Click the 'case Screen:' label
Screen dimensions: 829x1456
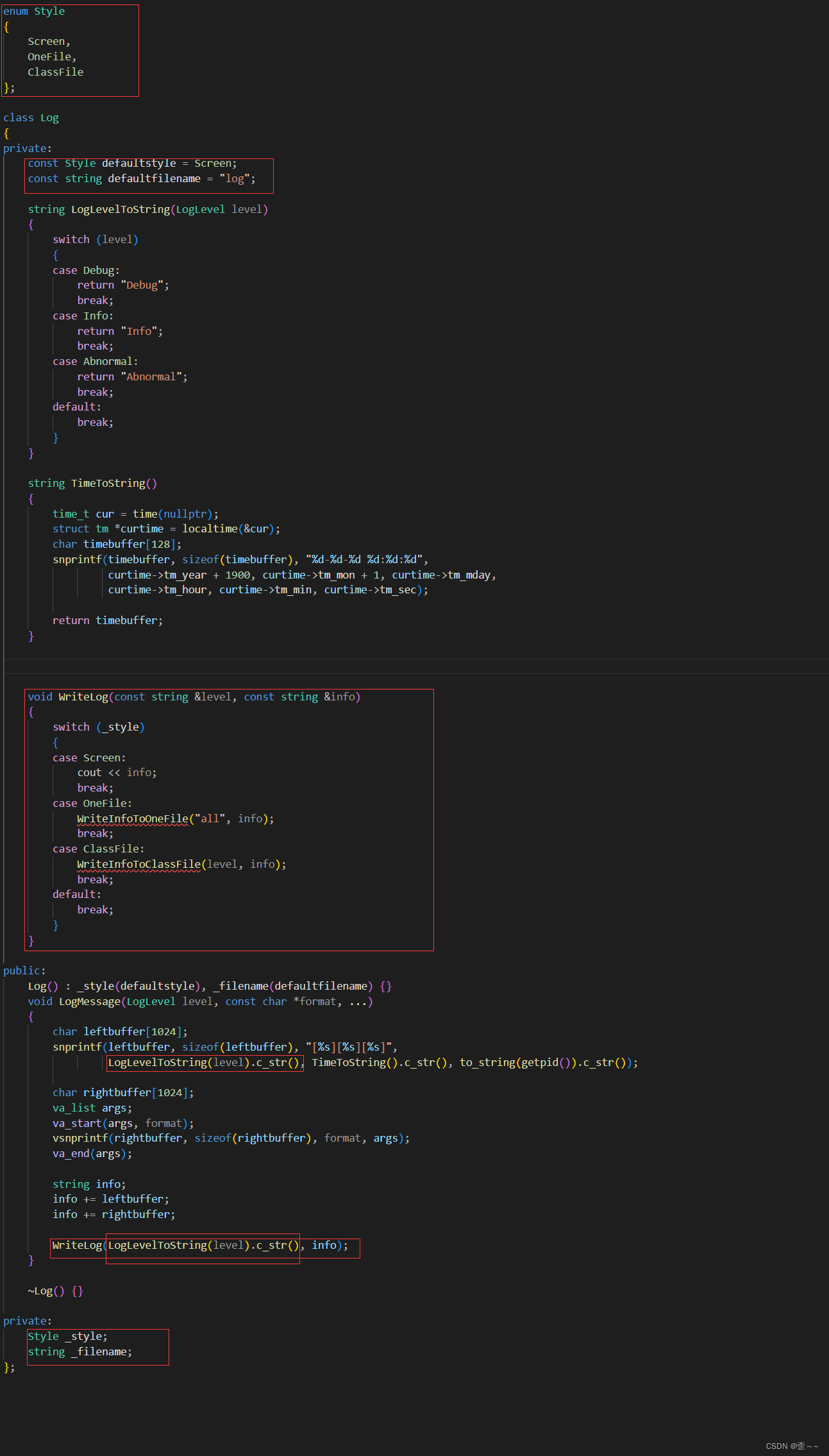89,758
